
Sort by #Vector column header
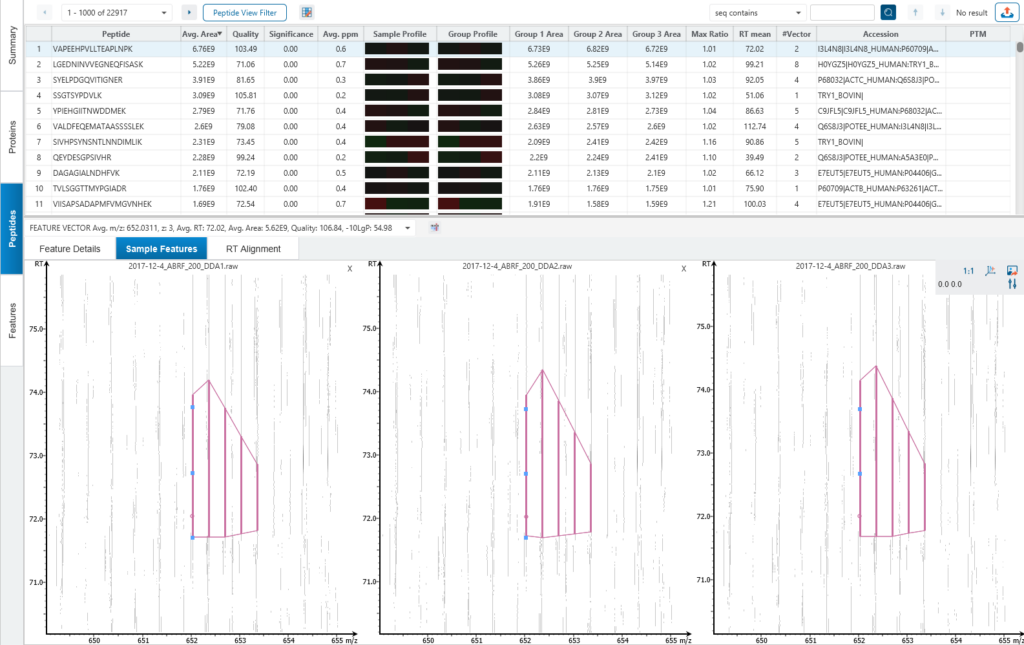point(796,34)
